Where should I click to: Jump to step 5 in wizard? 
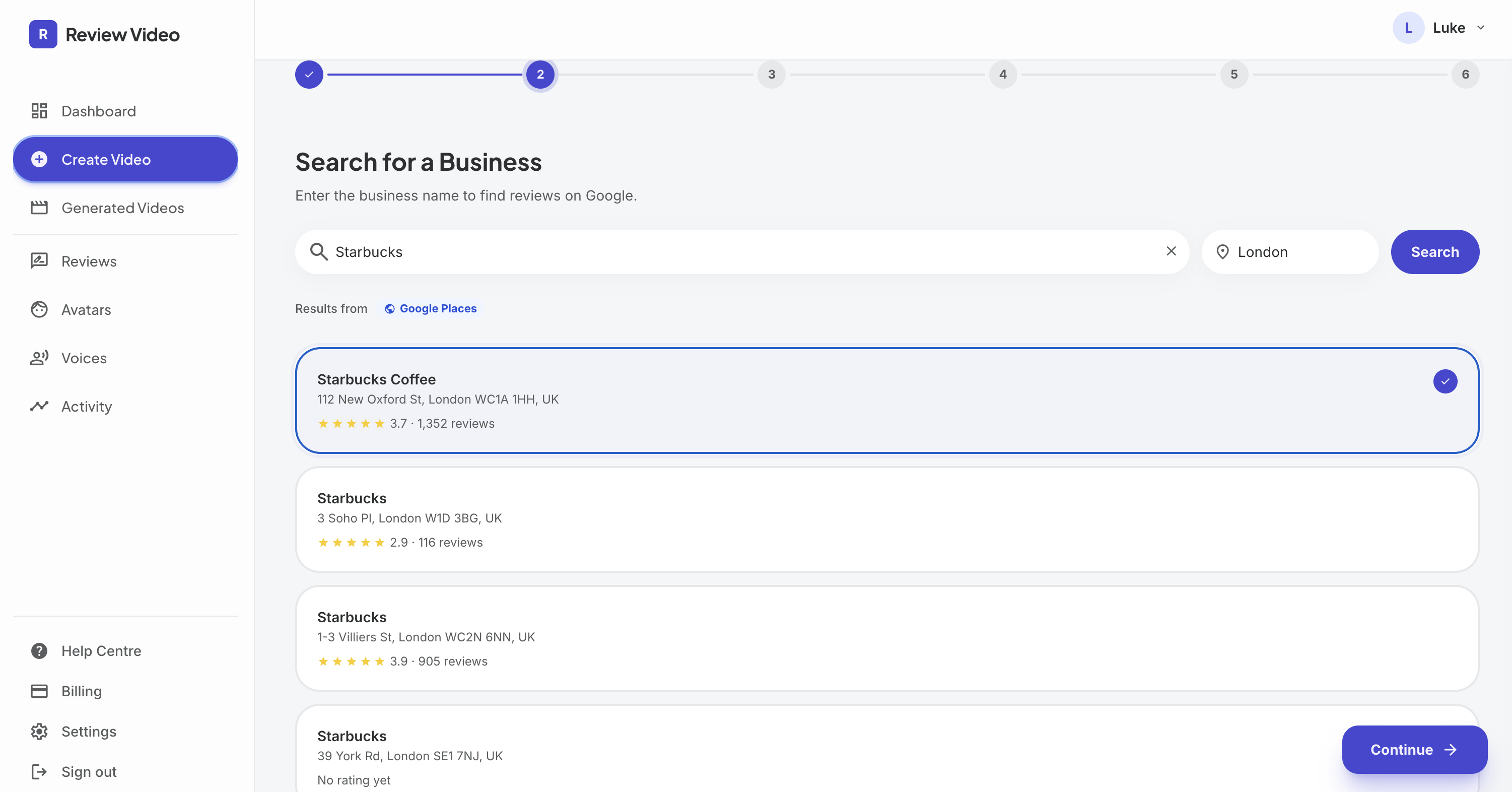(1234, 75)
